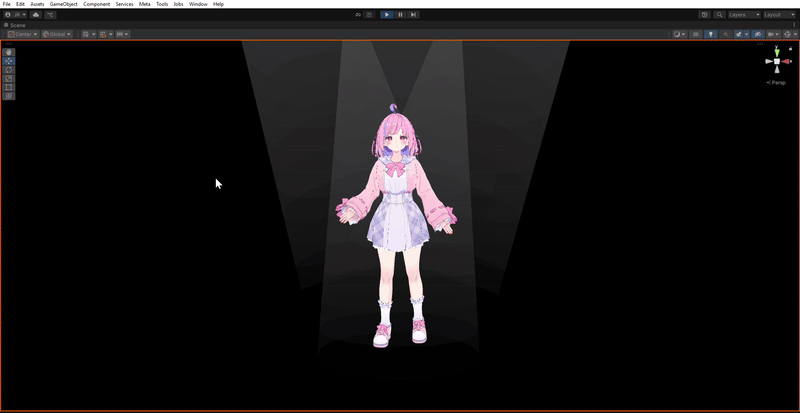Open the Global handle rotation dropdown
The height and width of the screenshot is (413, 800).
[57, 34]
